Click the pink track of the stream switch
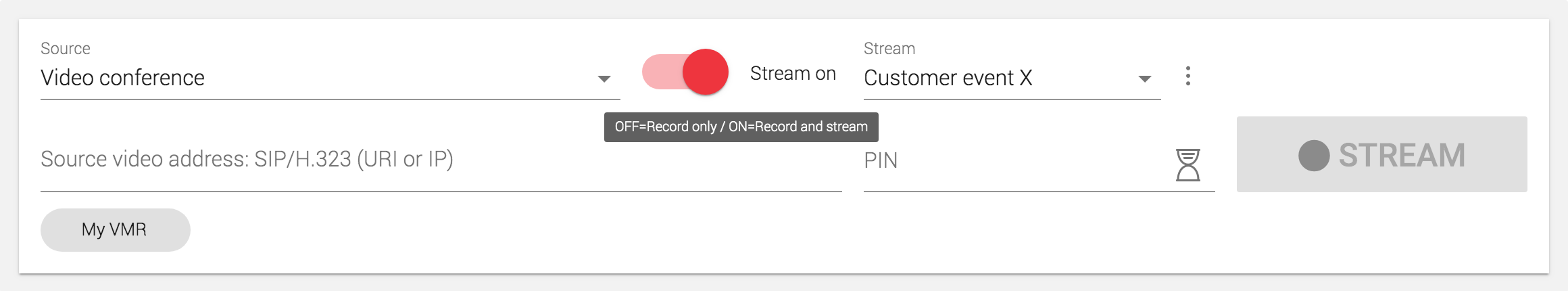The width and height of the screenshot is (1568, 291). (659, 72)
